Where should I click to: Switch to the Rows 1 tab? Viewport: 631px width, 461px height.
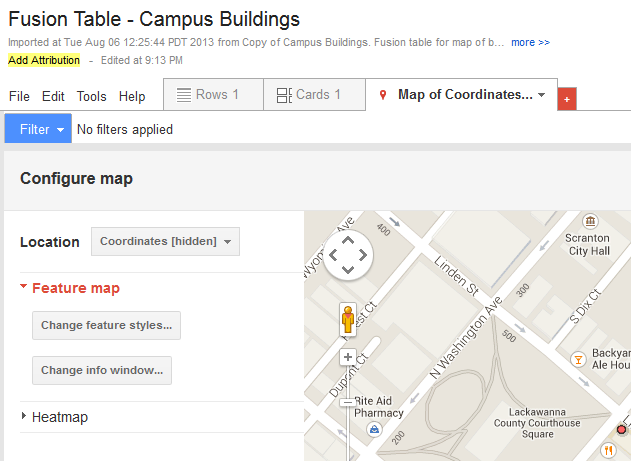(x=213, y=95)
